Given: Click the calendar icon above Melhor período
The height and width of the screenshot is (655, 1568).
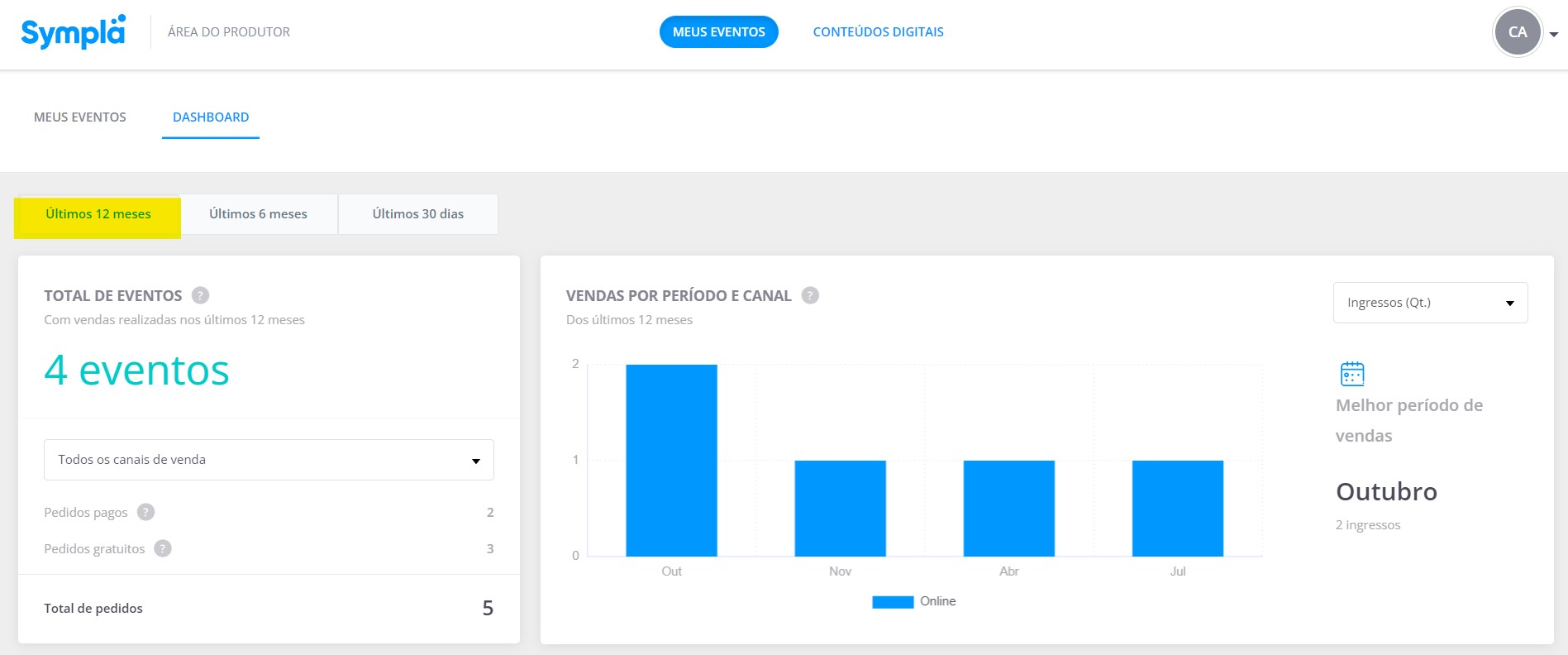Looking at the screenshot, I should [1352, 374].
